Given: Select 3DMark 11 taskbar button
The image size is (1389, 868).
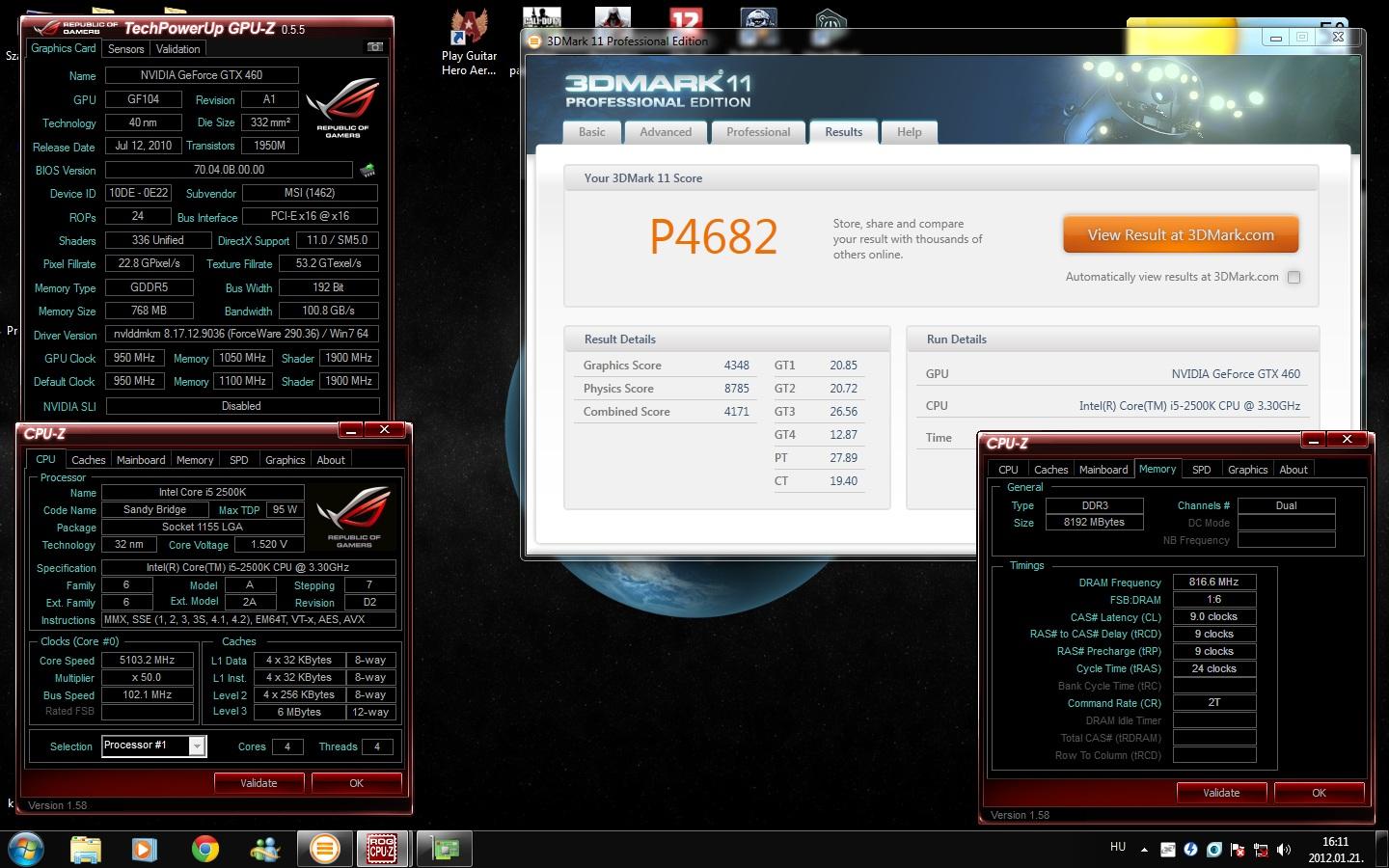Looking at the screenshot, I should tap(325, 849).
